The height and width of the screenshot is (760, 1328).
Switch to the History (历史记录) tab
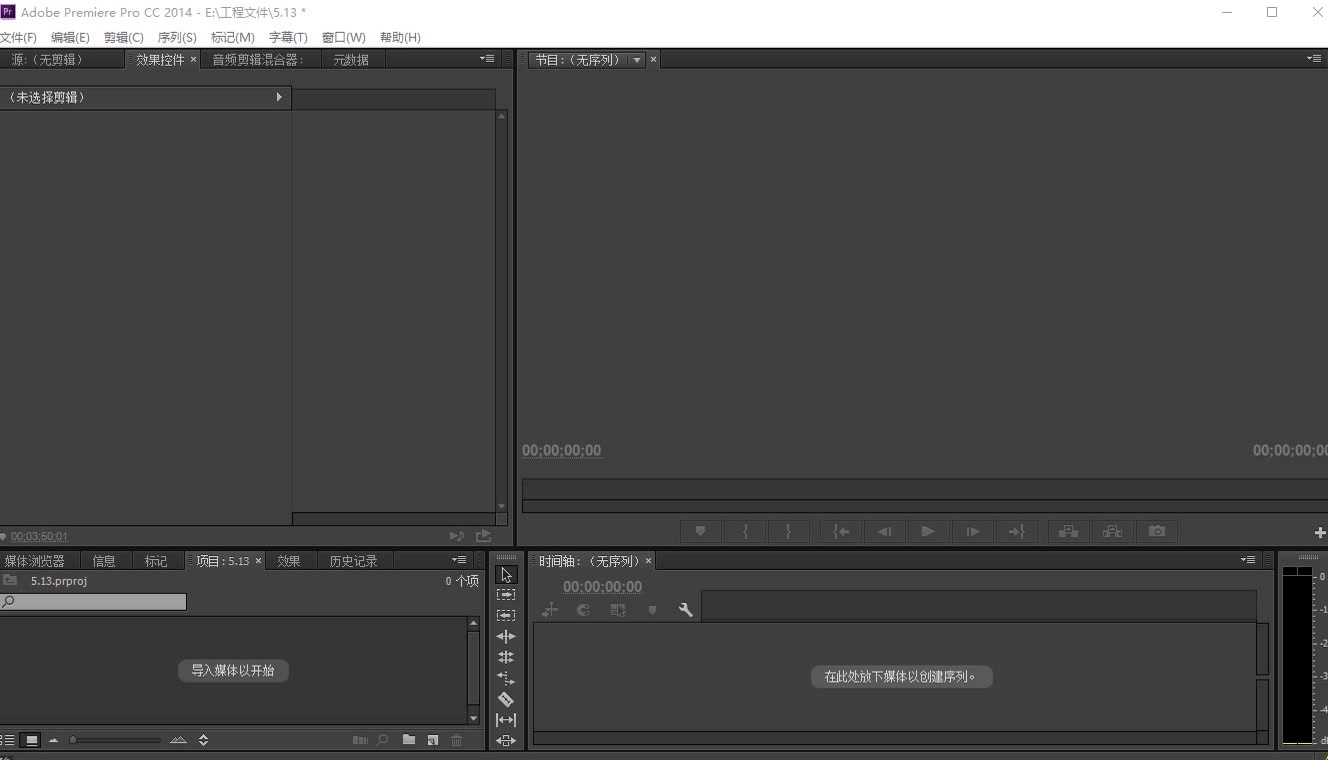click(354, 561)
